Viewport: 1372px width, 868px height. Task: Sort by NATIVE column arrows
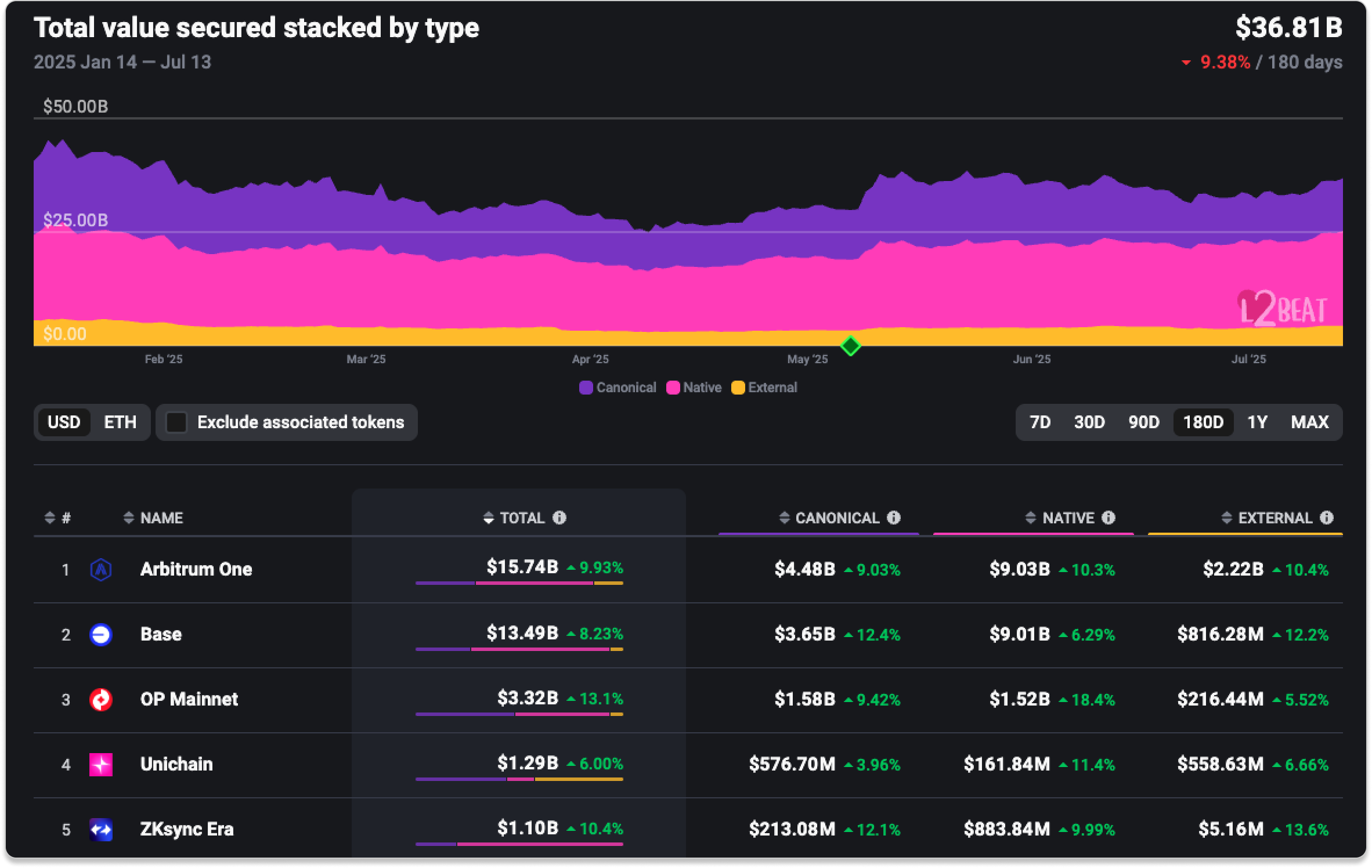(x=1031, y=518)
